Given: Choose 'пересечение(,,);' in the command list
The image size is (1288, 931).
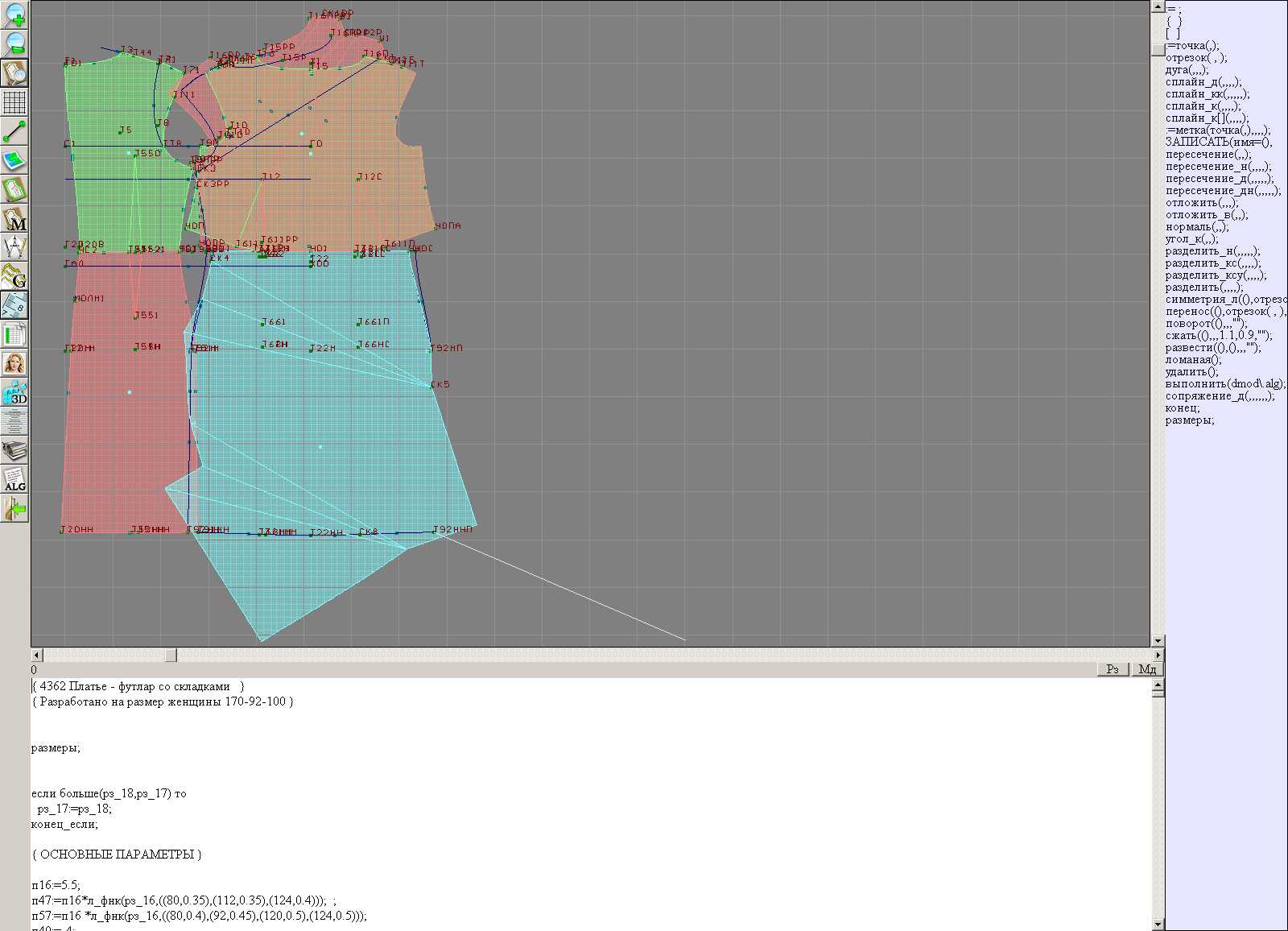Looking at the screenshot, I should coord(1208,155).
